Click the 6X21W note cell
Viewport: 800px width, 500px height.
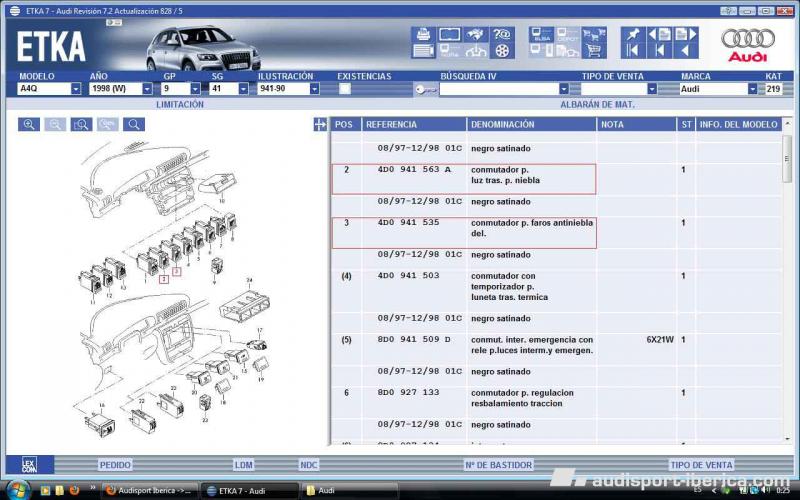click(660, 339)
